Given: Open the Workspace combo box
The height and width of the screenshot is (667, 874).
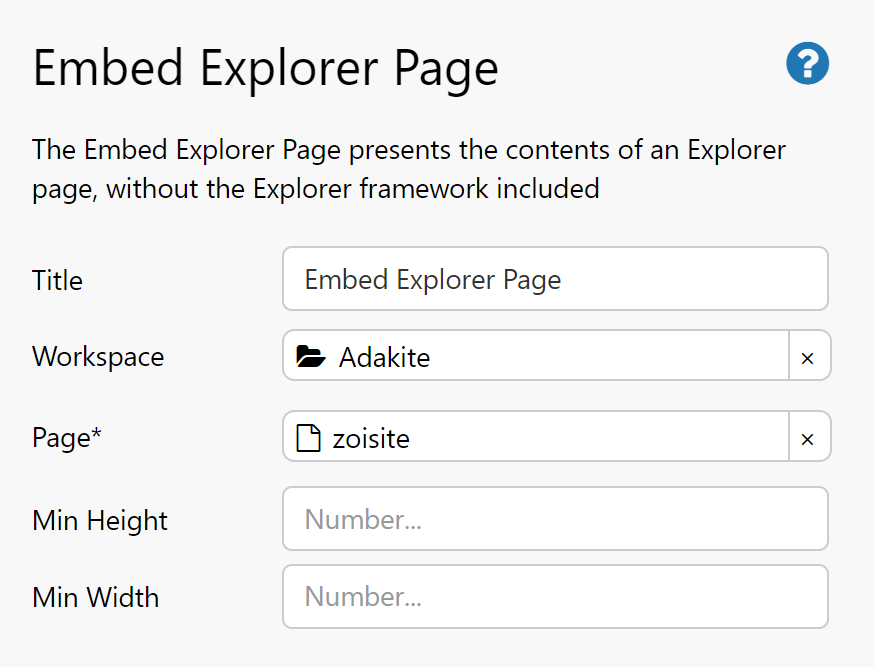Looking at the screenshot, I should pos(560,357).
